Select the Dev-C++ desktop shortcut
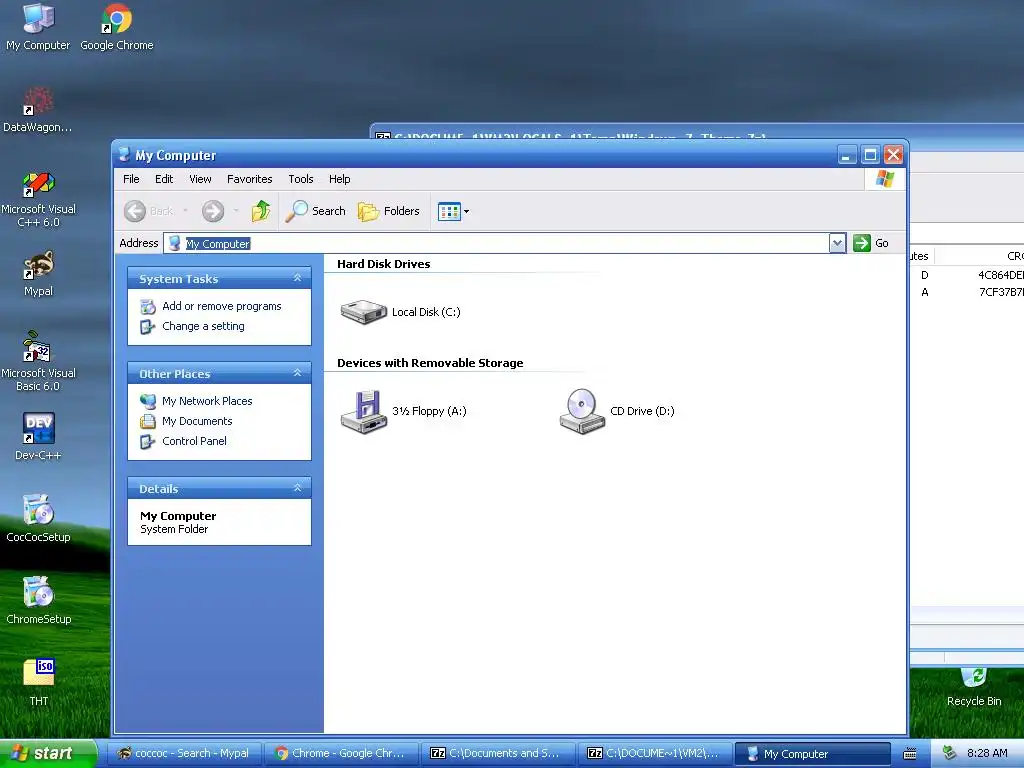1024x768 pixels. (38, 438)
